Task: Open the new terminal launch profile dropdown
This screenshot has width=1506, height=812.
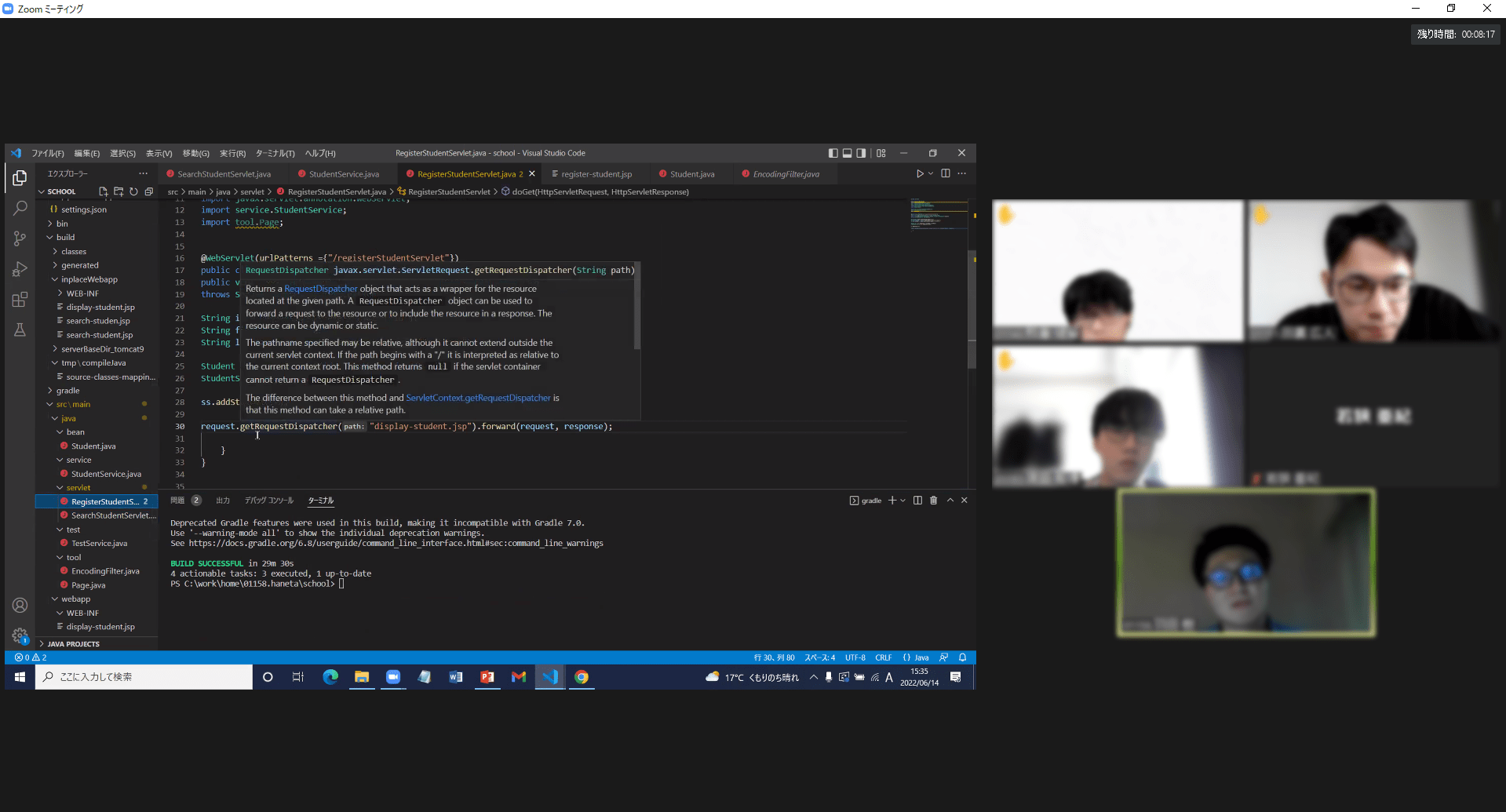Action: 903,501
